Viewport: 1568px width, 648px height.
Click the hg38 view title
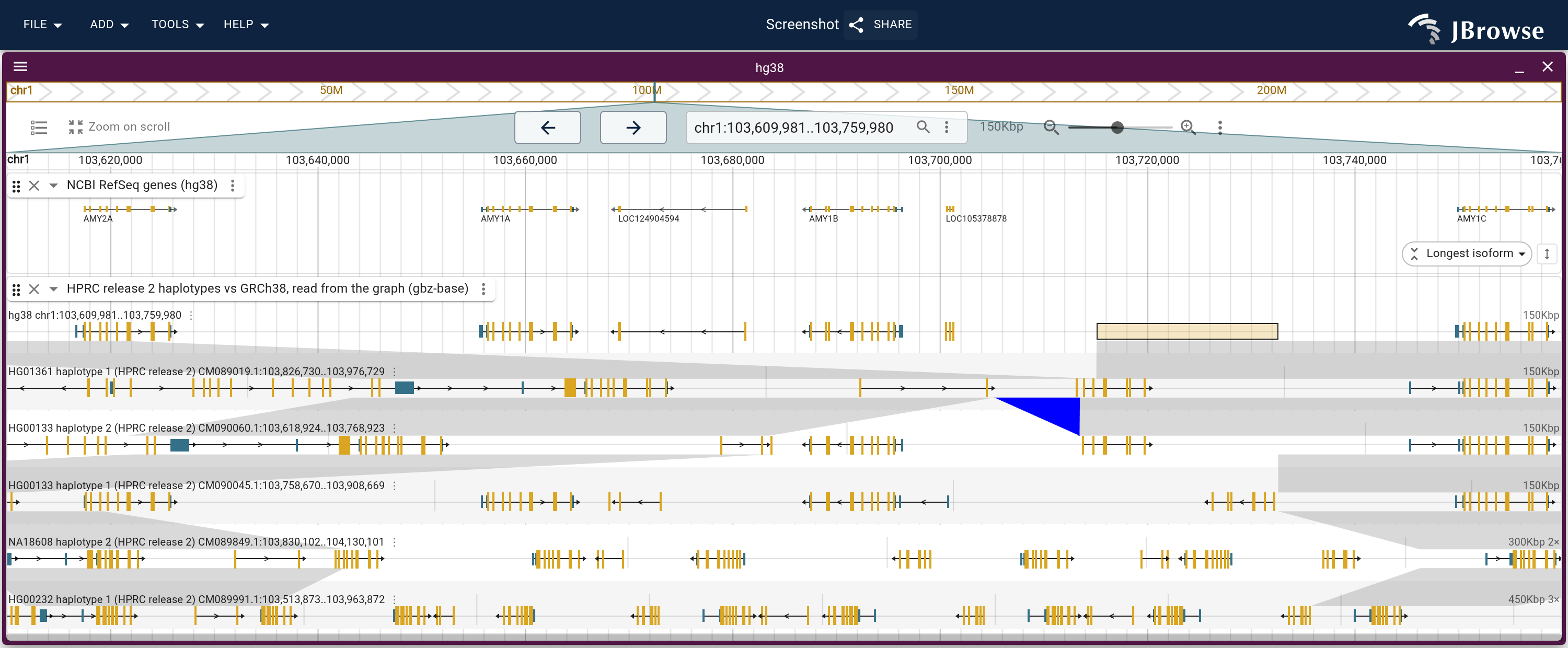pyautogui.click(x=769, y=67)
